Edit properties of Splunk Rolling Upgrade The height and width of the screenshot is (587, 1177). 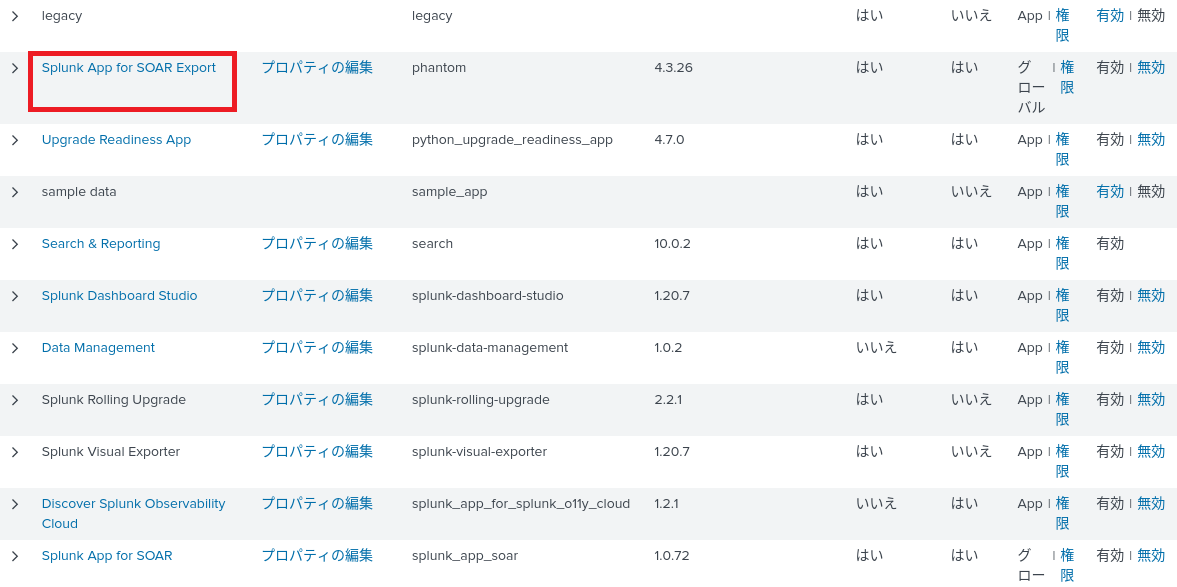coord(317,400)
